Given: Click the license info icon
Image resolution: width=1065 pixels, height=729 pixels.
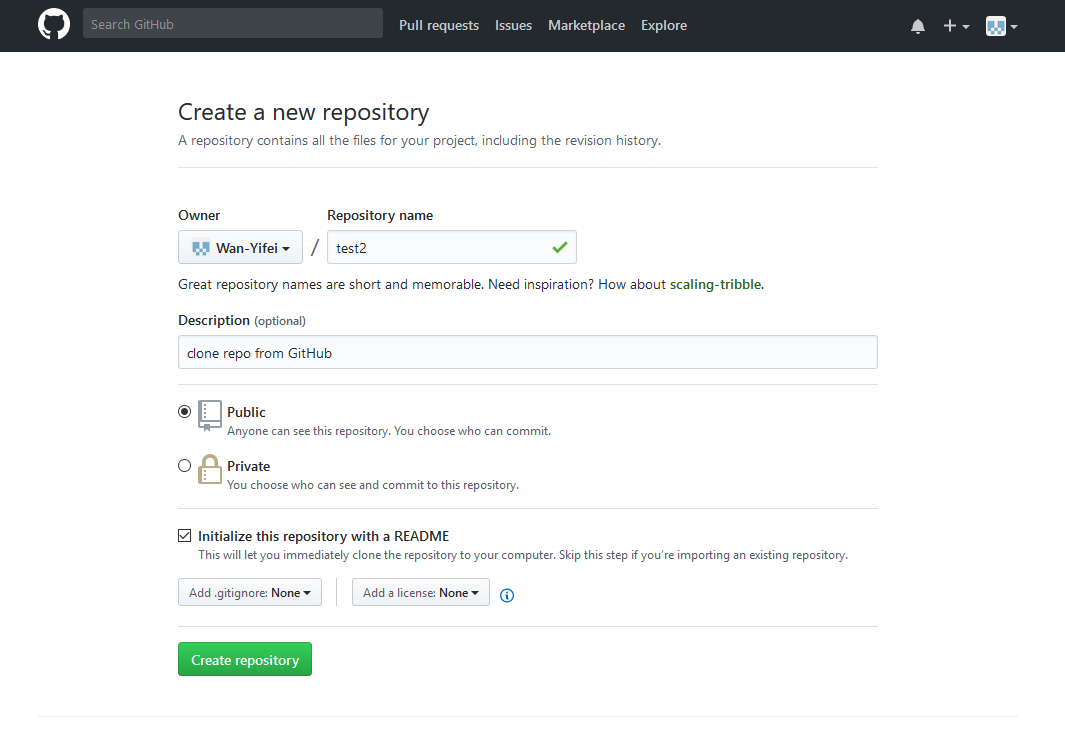Looking at the screenshot, I should click(507, 595).
